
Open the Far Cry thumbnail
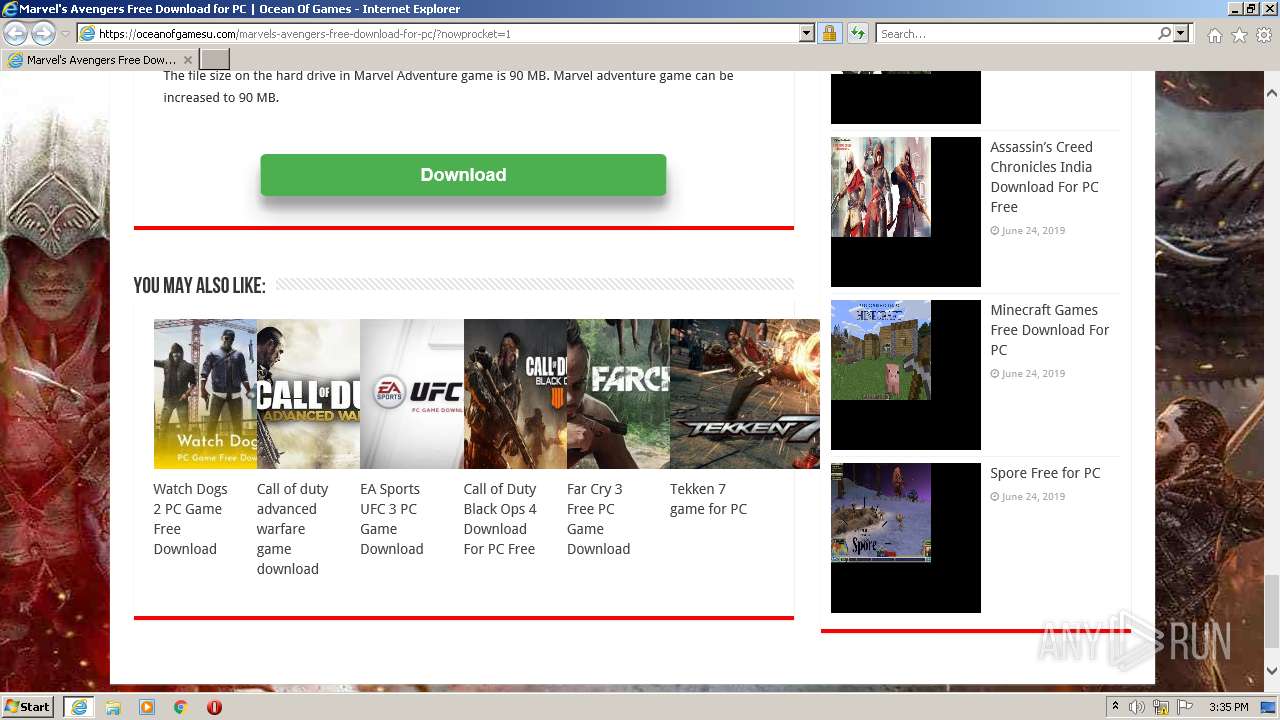(618, 394)
